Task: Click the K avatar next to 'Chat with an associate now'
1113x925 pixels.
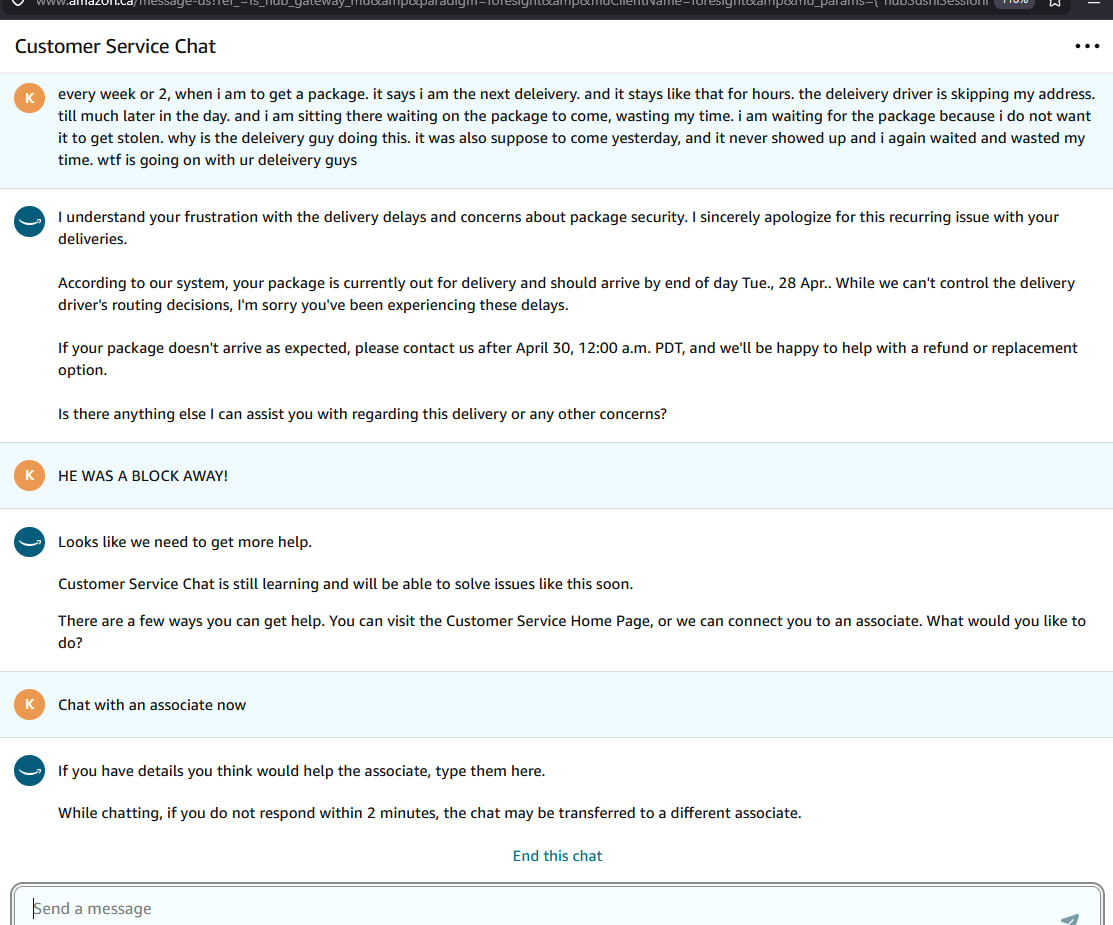Action: 29,704
